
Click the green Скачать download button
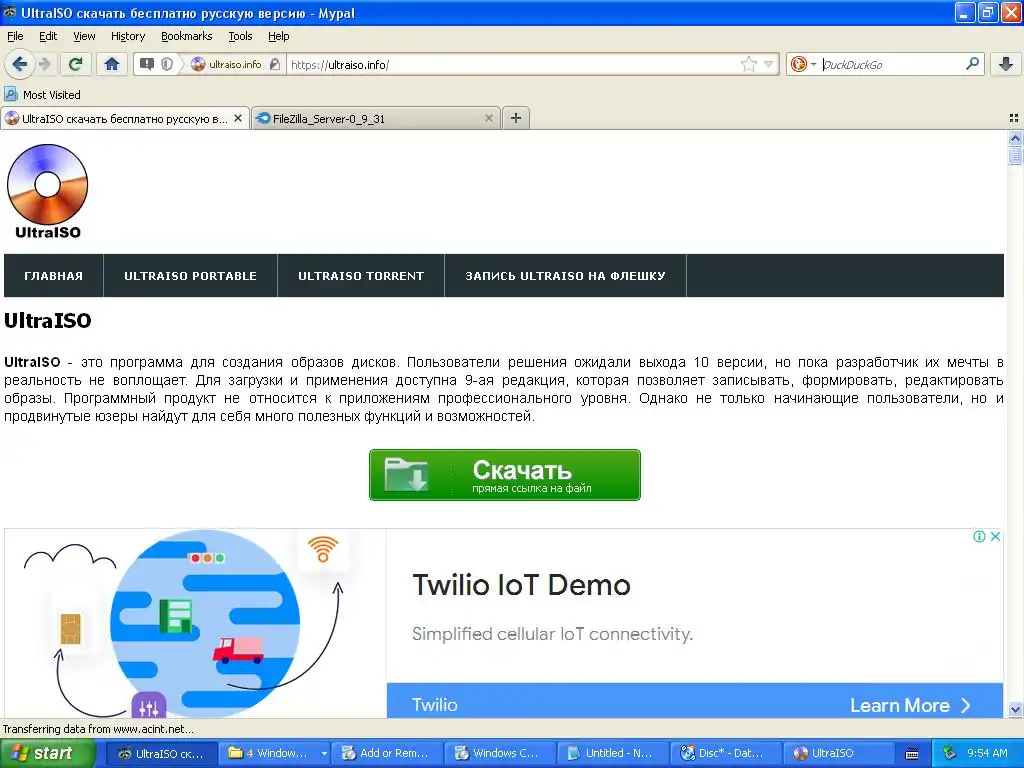(504, 475)
